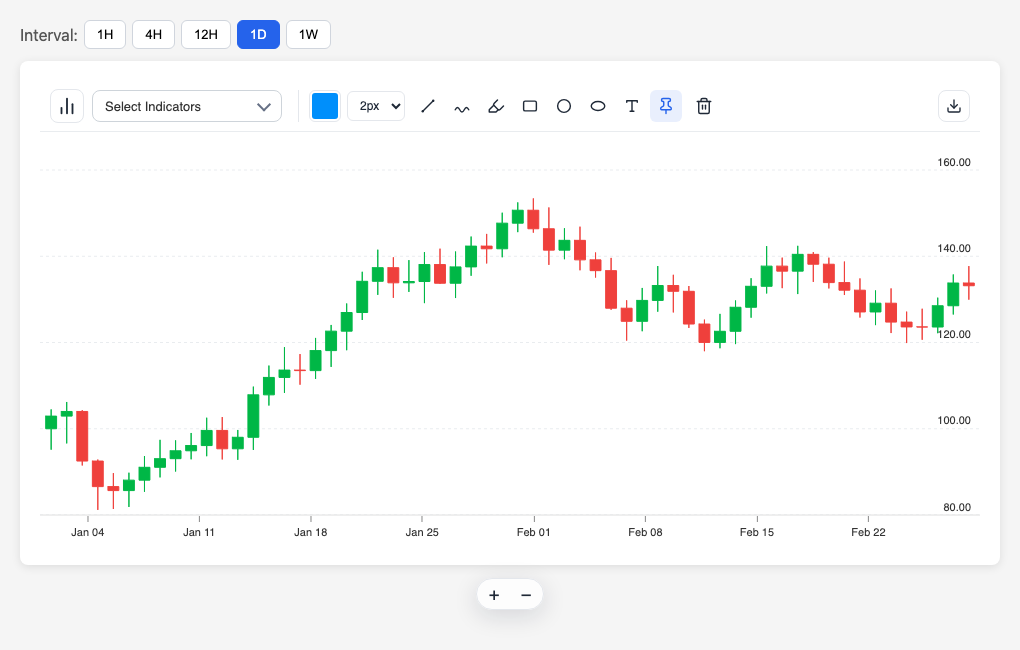Switch interval to 1H

[105, 34]
